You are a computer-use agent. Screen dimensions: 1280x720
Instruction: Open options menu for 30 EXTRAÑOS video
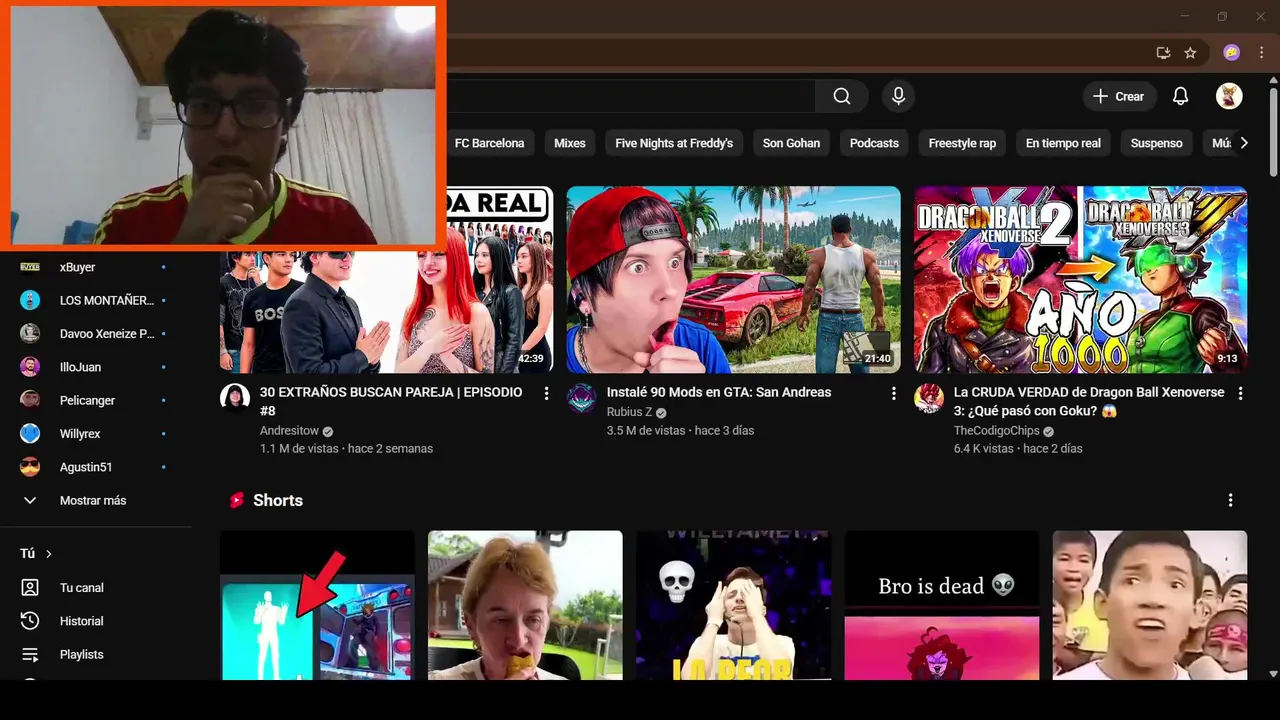[546, 394]
